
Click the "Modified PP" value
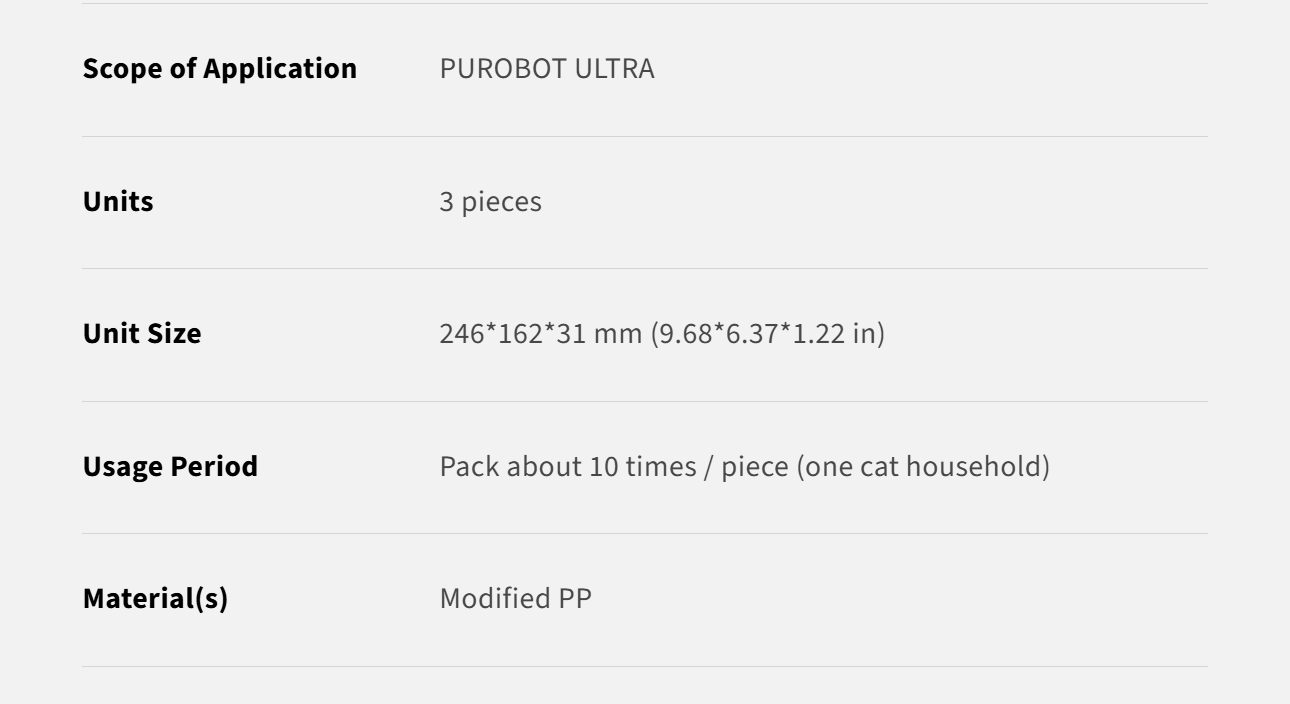(516, 599)
